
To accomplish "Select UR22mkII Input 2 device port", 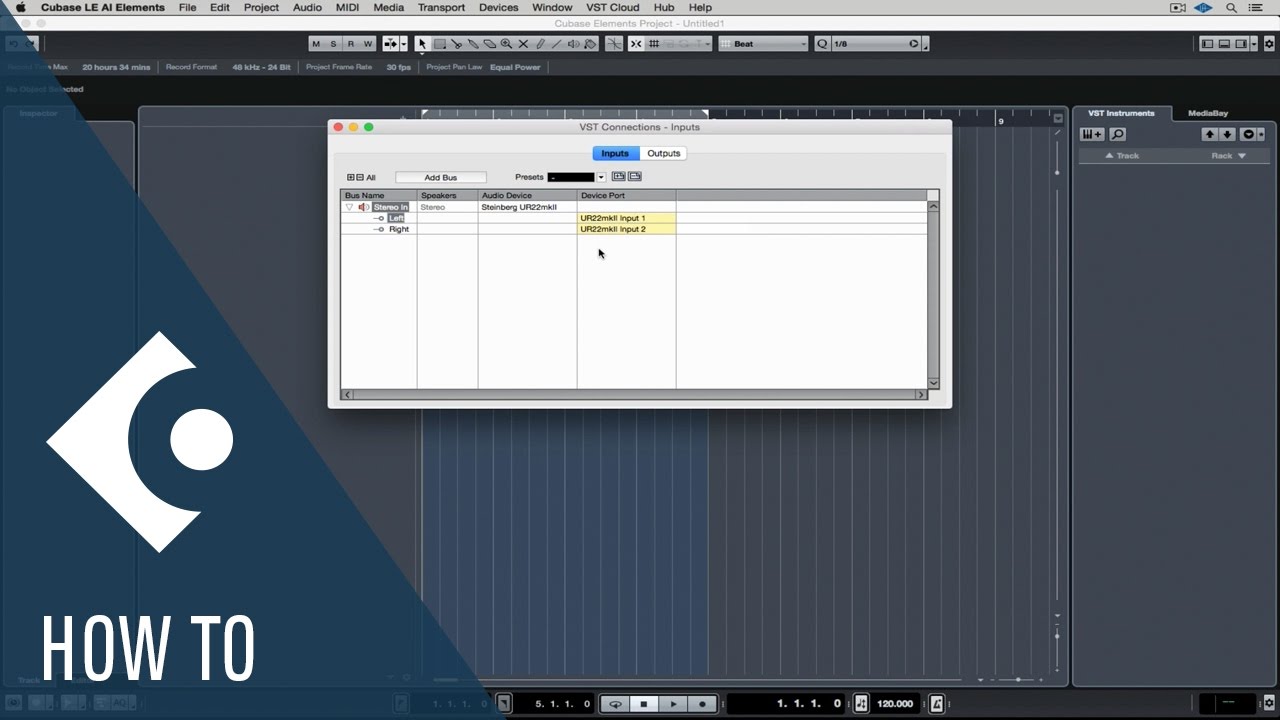I will (626, 229).
